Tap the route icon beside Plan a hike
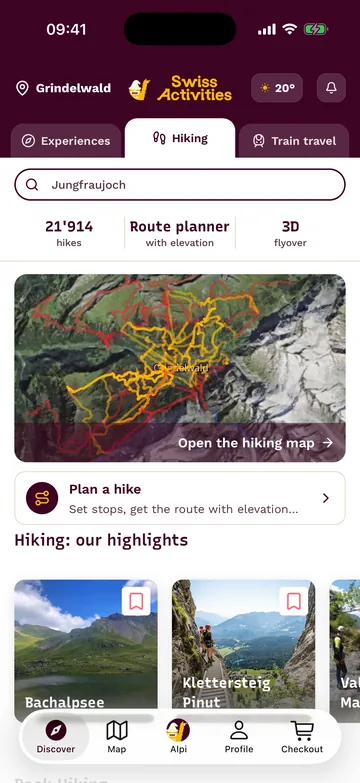 pos(42,498)
